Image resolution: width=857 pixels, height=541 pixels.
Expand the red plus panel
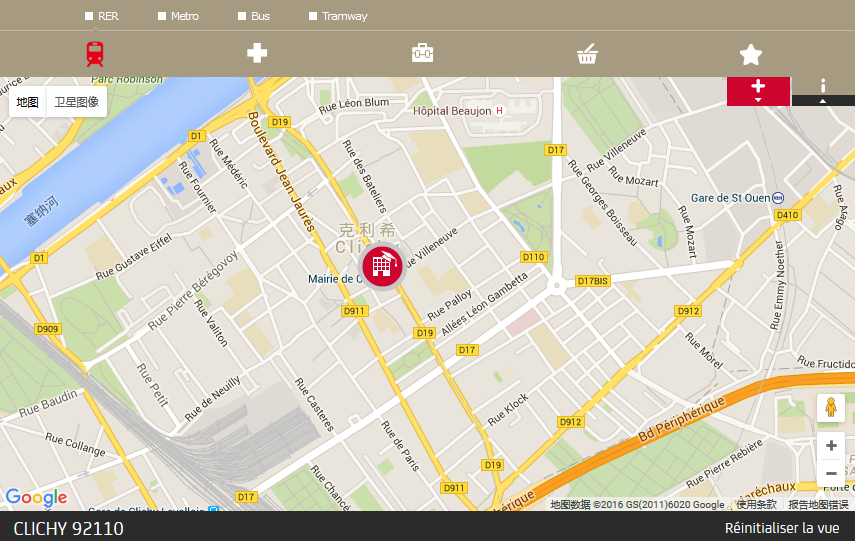758,91
